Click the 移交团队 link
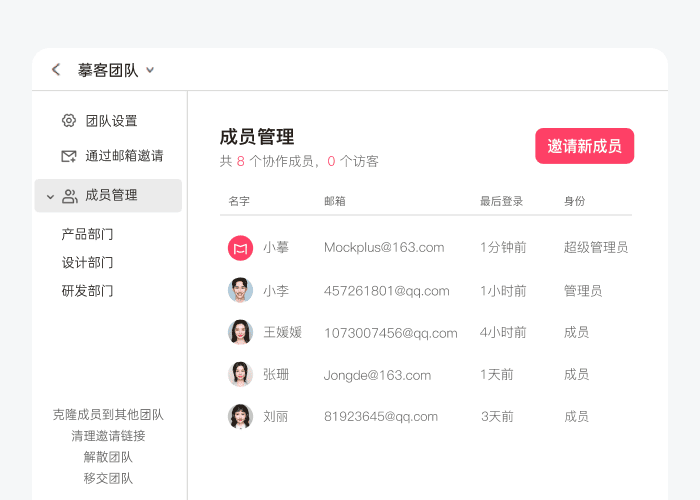This screenshot has width=700, height=500. [x=108, y=478]
